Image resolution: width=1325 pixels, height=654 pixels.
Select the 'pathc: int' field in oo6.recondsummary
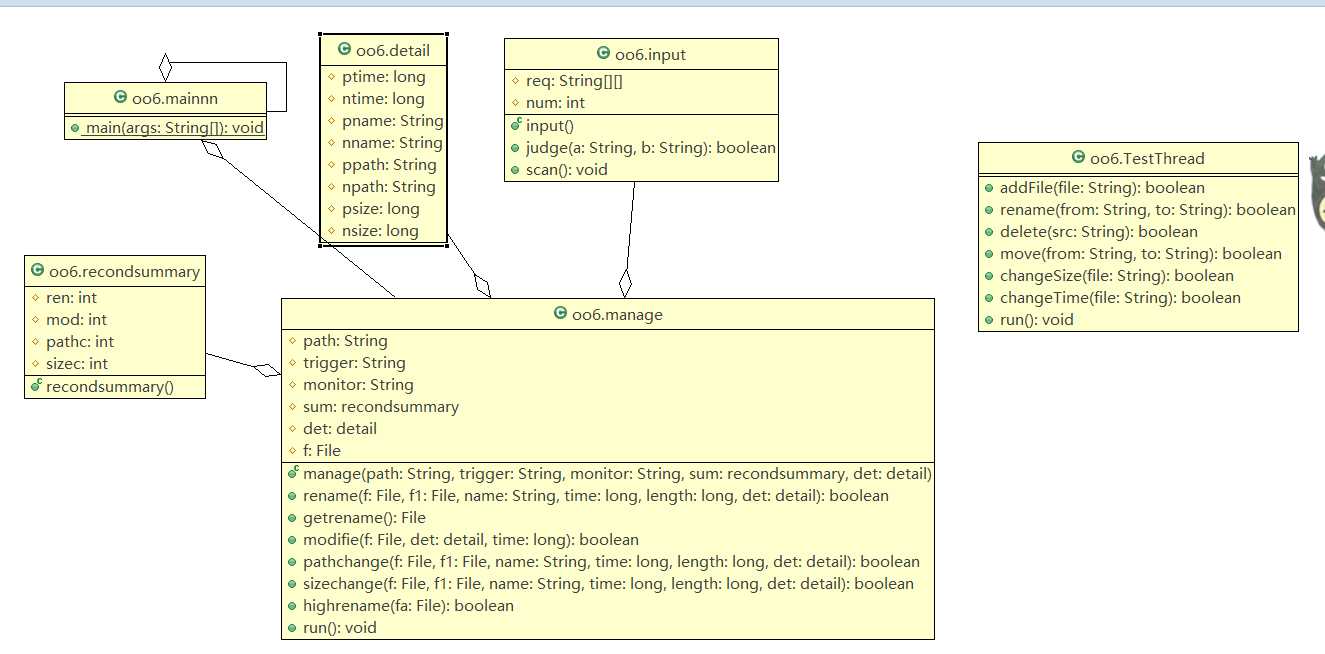[x=80, y=342]
